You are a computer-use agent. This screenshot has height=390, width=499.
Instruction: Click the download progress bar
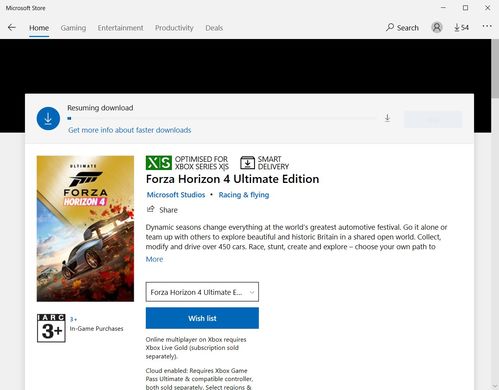[x=222, y=118]
